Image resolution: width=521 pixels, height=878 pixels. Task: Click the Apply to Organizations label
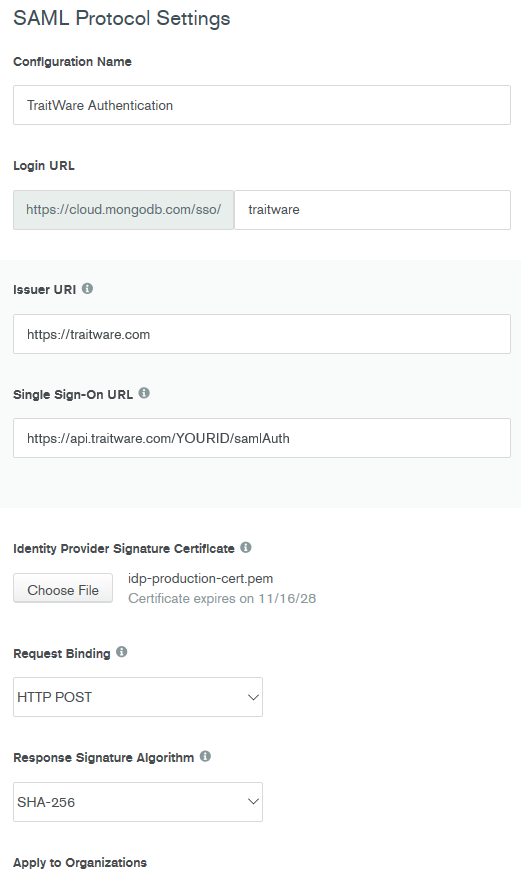(80, 862)
